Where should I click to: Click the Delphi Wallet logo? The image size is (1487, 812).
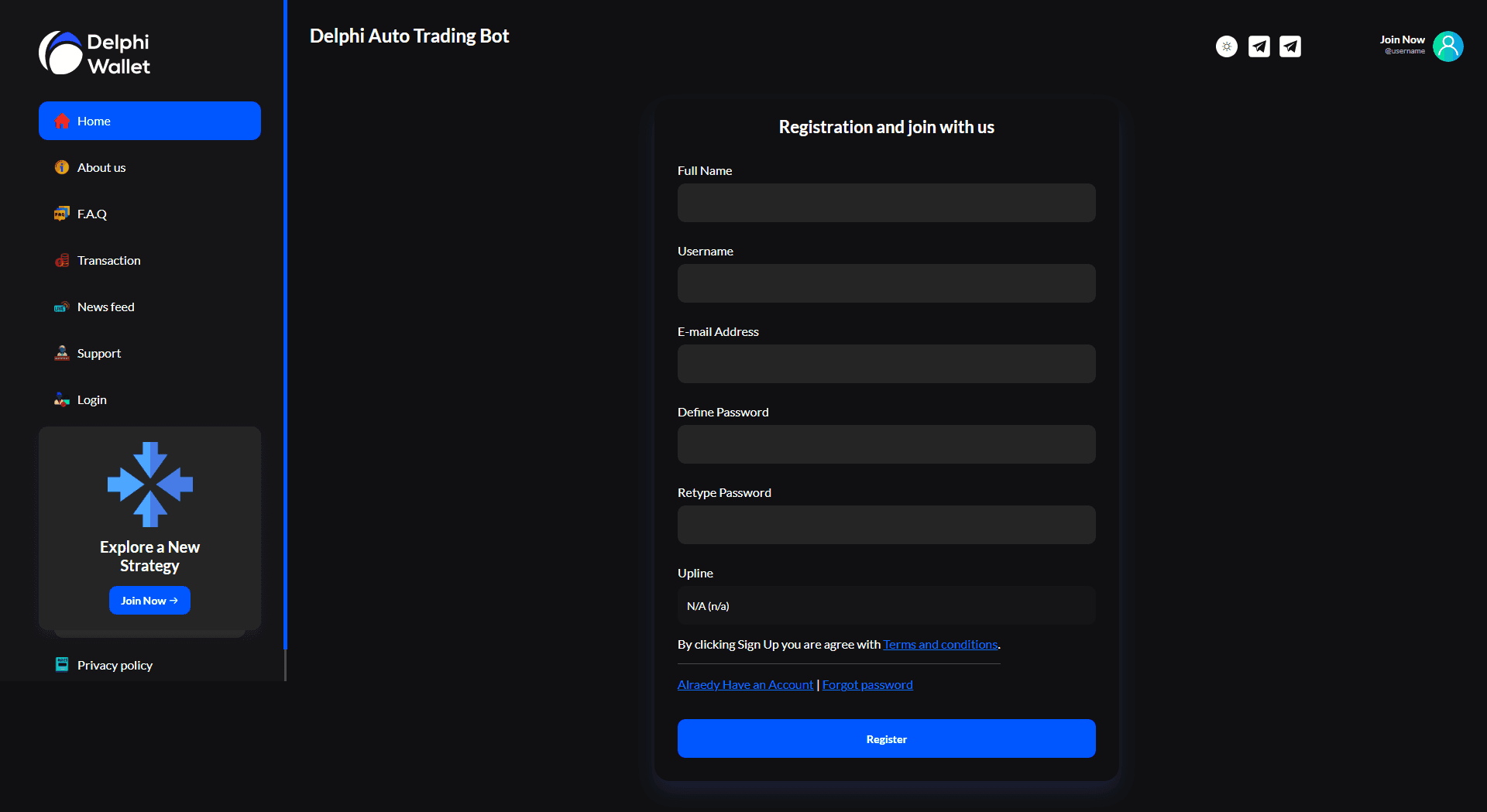[x=94, y=53]
